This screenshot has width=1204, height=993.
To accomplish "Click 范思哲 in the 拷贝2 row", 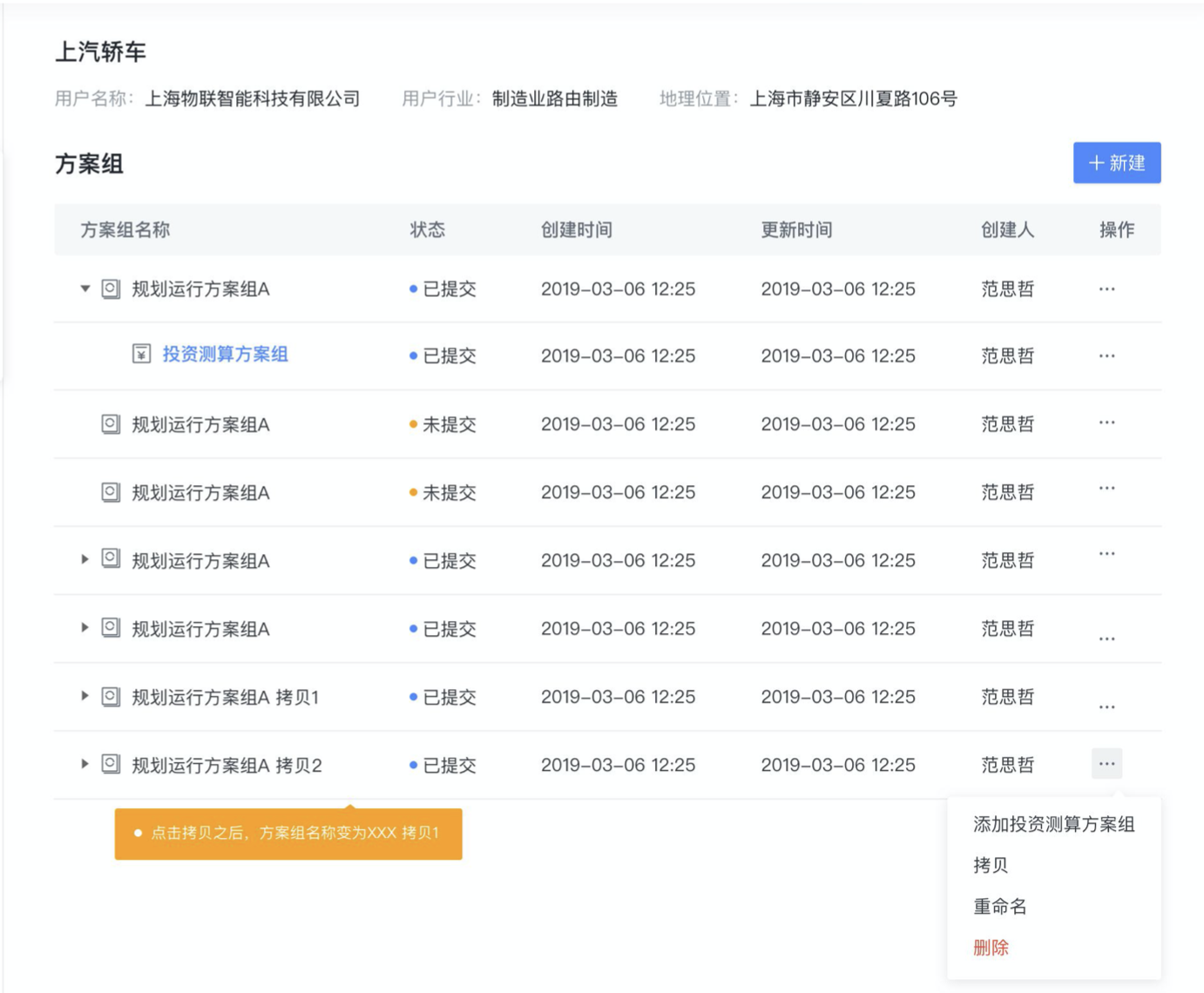I will click(x=1007, y=765).
